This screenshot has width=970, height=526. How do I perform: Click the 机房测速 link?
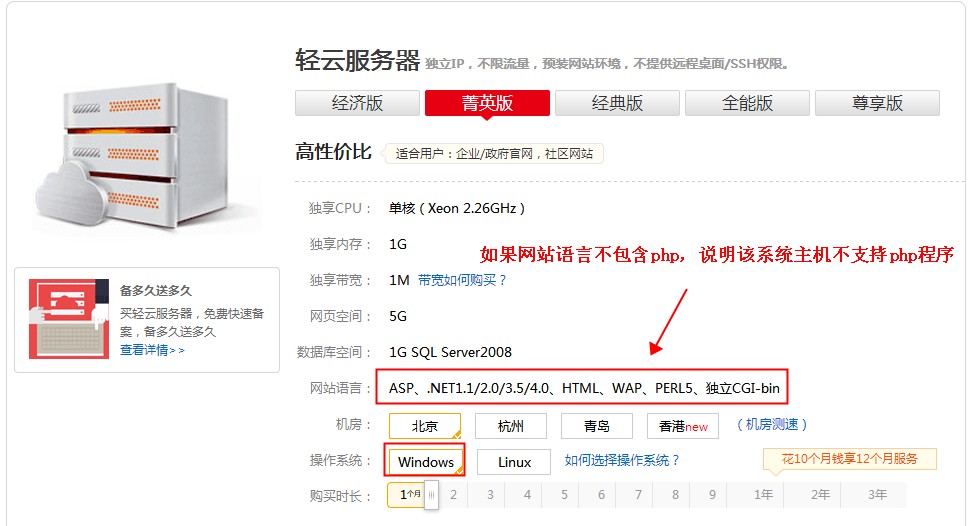pos(771,425)
